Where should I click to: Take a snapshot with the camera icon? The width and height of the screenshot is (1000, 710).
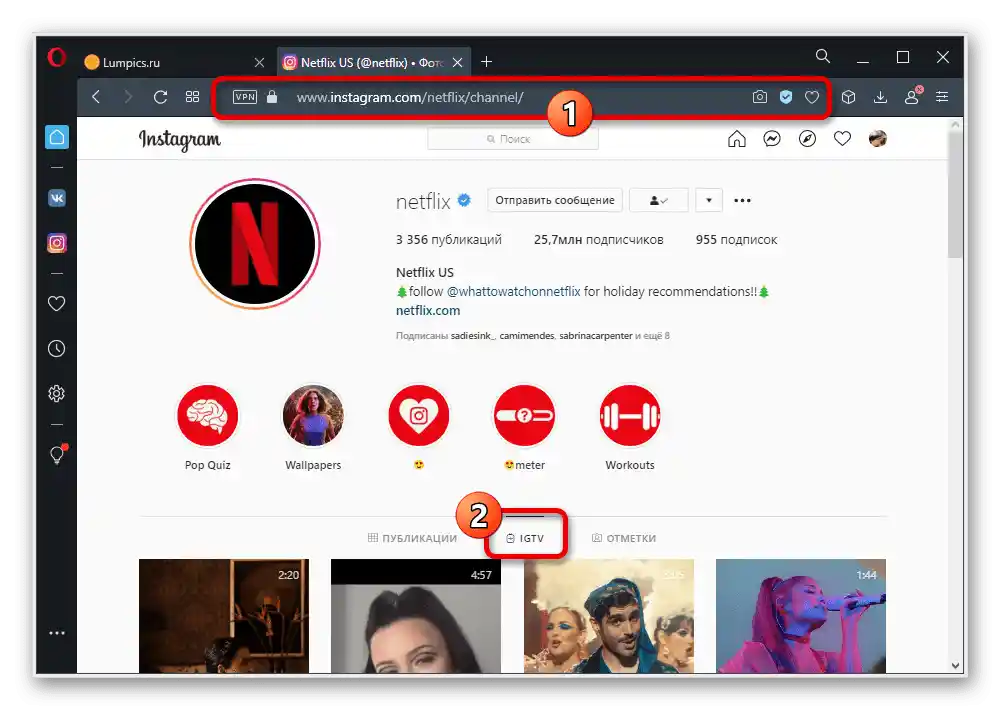click(760, 97)
